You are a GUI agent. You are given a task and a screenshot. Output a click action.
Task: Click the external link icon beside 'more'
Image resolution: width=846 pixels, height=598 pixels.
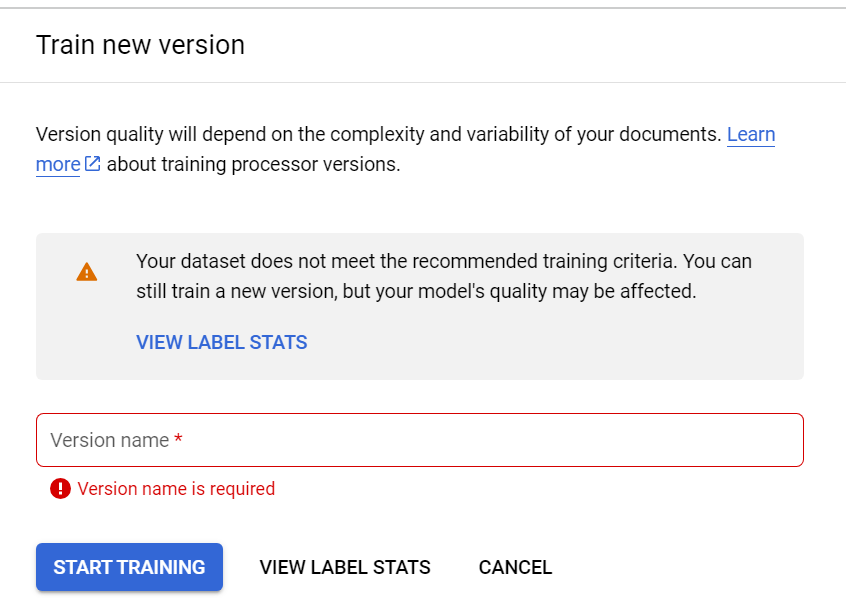[x=93, y=164]
